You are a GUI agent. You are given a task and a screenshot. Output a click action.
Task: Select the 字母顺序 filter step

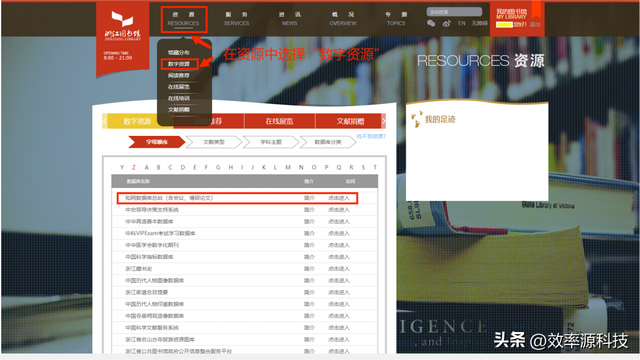click(x=157, y=142)
